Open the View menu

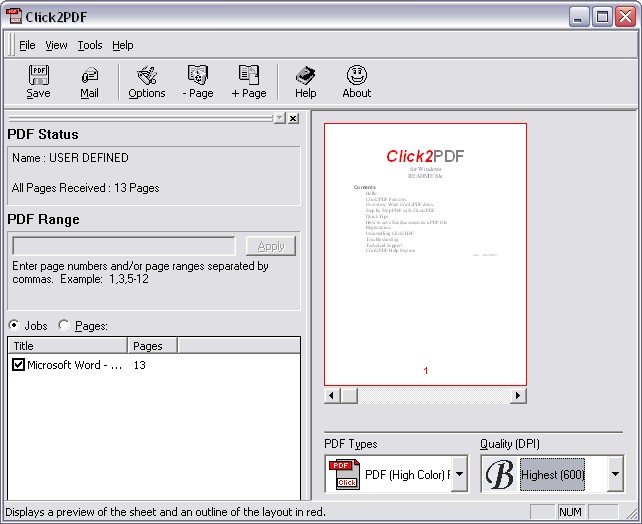click(x=56, y=45)
